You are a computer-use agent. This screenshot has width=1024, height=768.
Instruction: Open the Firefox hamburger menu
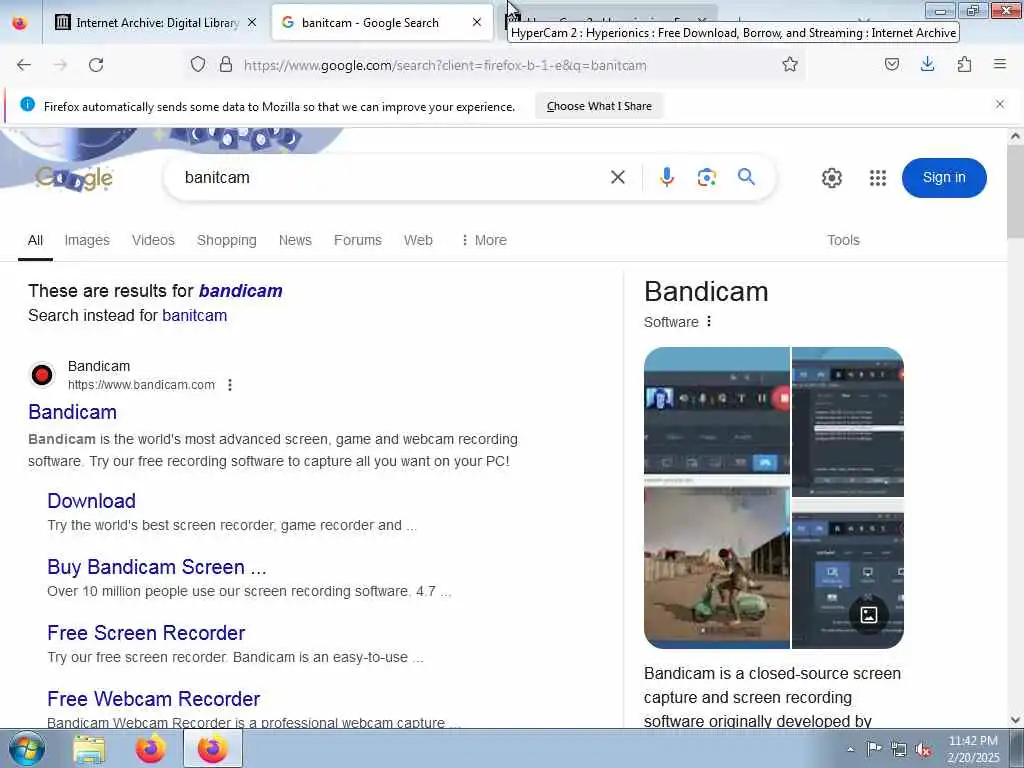tap(1000, 64)
